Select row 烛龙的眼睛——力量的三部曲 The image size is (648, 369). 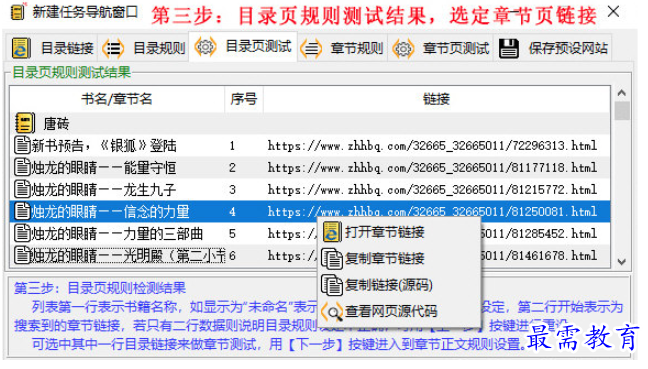pos(310,233)
